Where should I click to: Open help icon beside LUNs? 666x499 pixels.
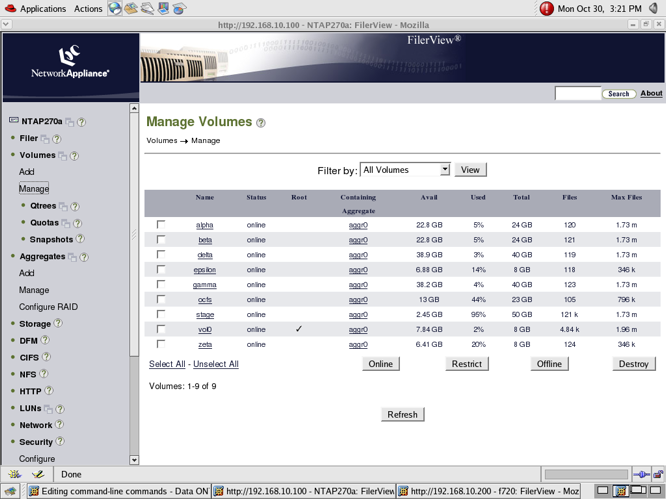pos(60,409)
